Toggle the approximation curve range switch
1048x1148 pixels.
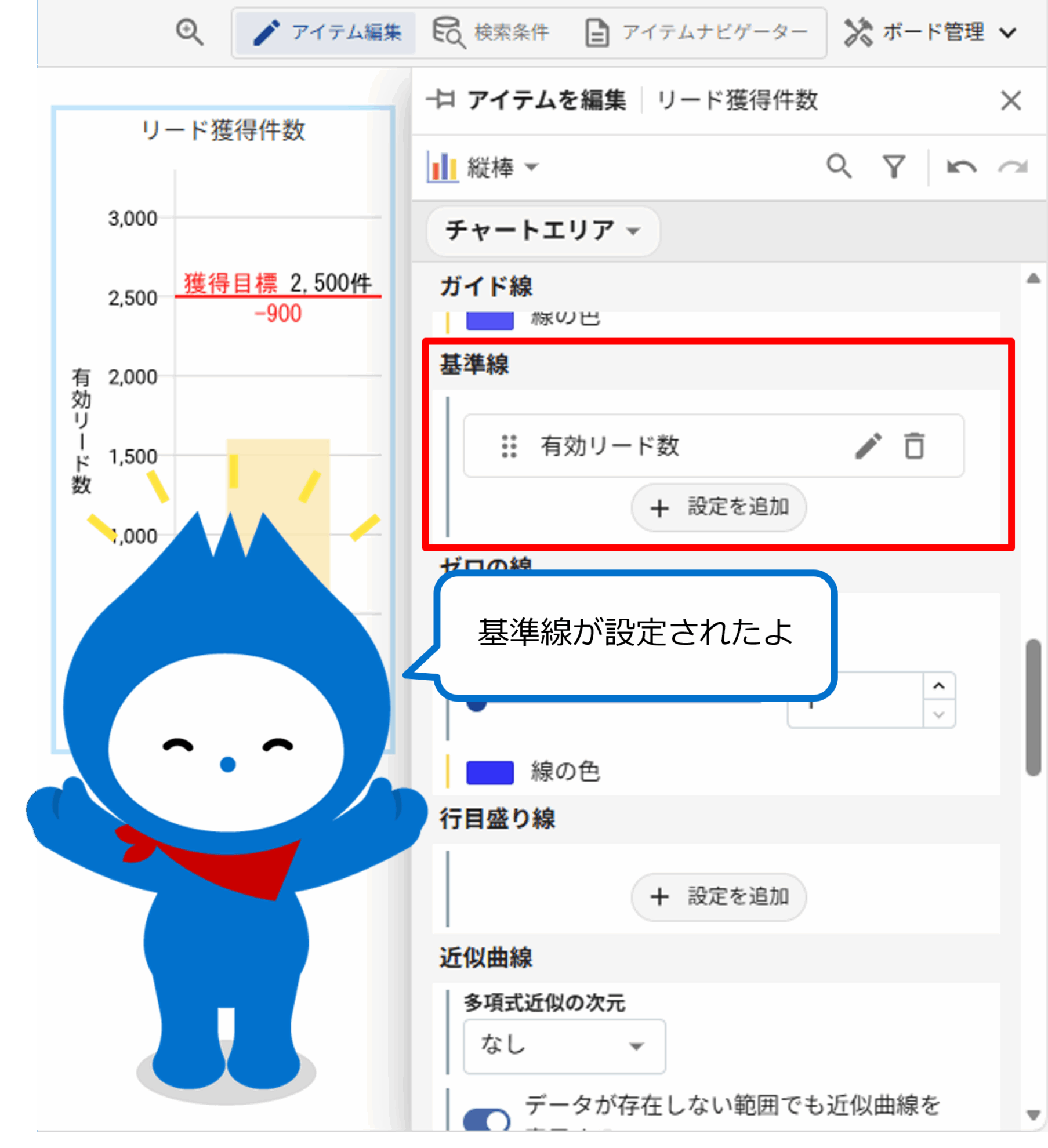point(487,1120)
